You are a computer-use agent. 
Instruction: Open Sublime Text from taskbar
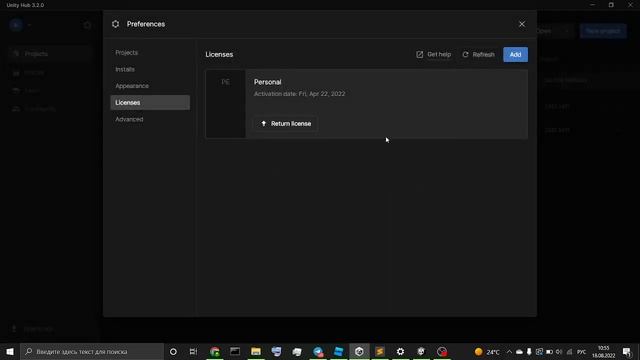click(380, 351)
